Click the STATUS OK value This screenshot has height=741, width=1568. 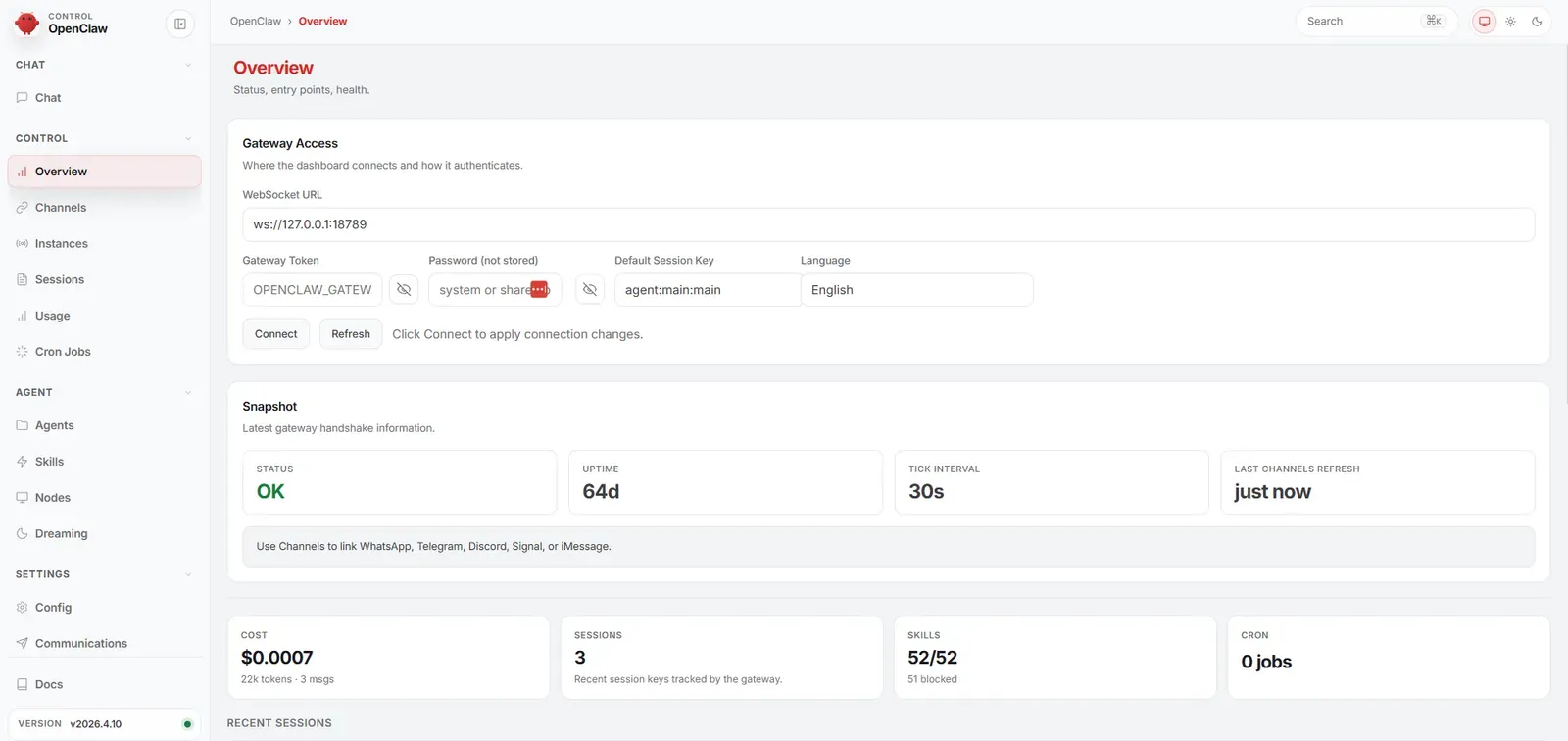pos(270,492)
